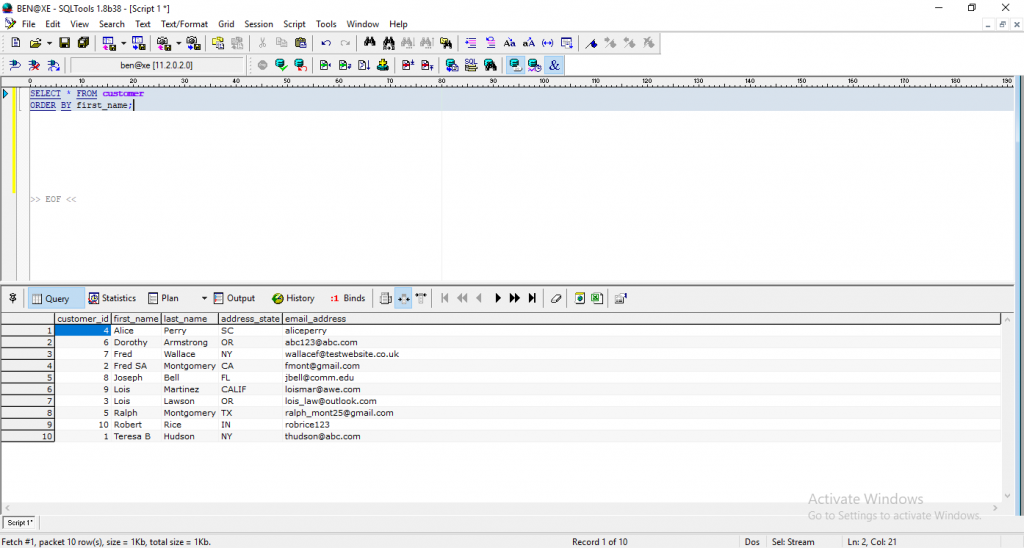
Task: Expand the Open file dropdown arrow
Action: 49,43
